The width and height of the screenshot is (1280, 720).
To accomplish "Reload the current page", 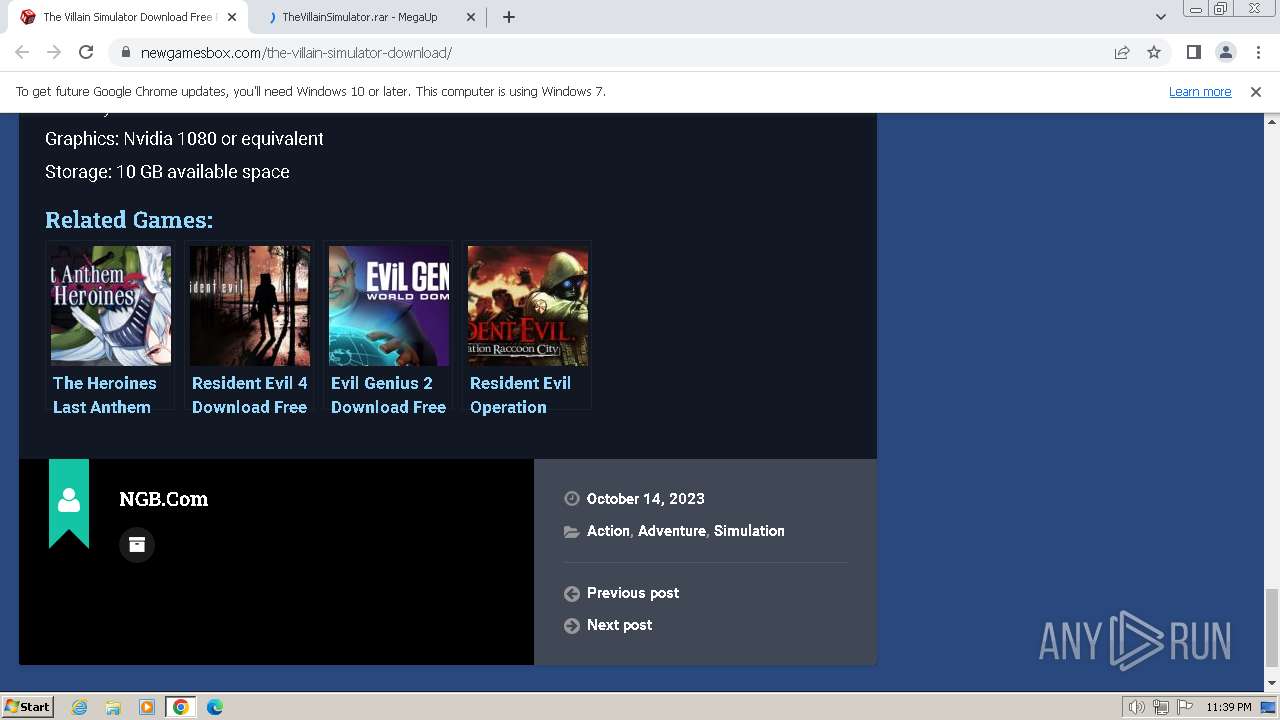I will [x=86, y=53].
